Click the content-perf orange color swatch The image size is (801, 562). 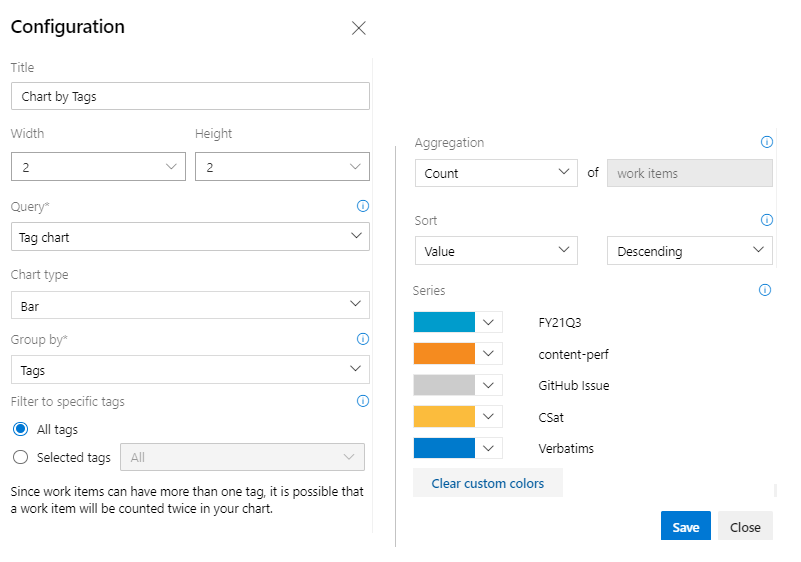click(x=444, y=354)
